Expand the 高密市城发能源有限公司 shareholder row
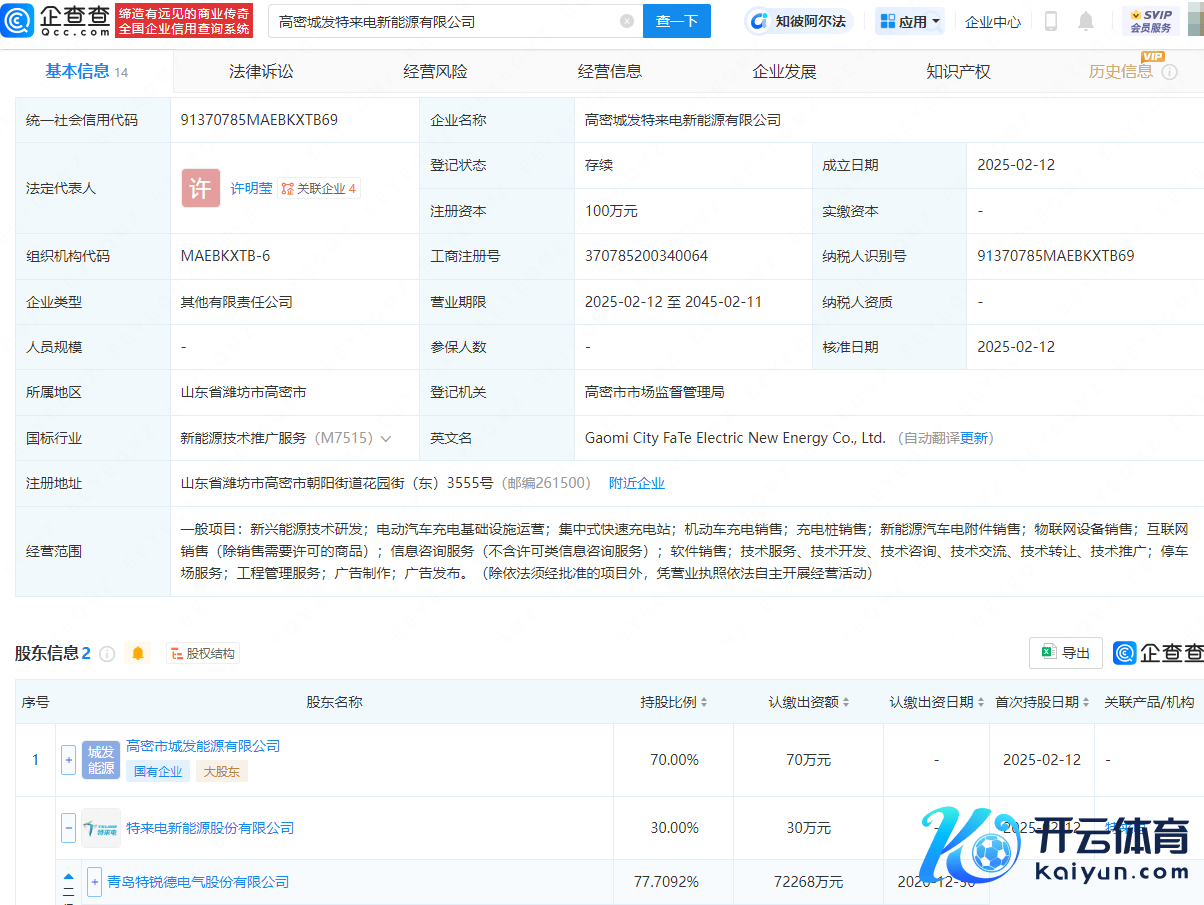The height and width of the screenshot is (905, 1204). [69, 760]
